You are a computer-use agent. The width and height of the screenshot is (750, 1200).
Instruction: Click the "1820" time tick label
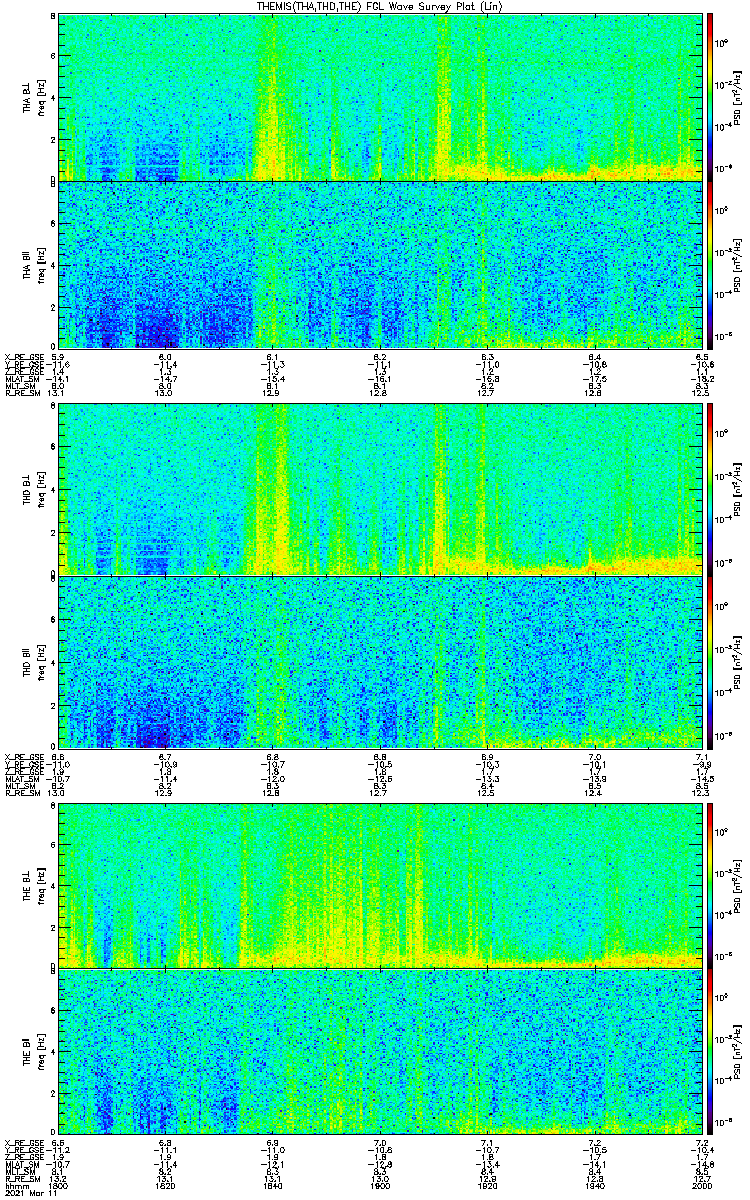point(166,1187)
